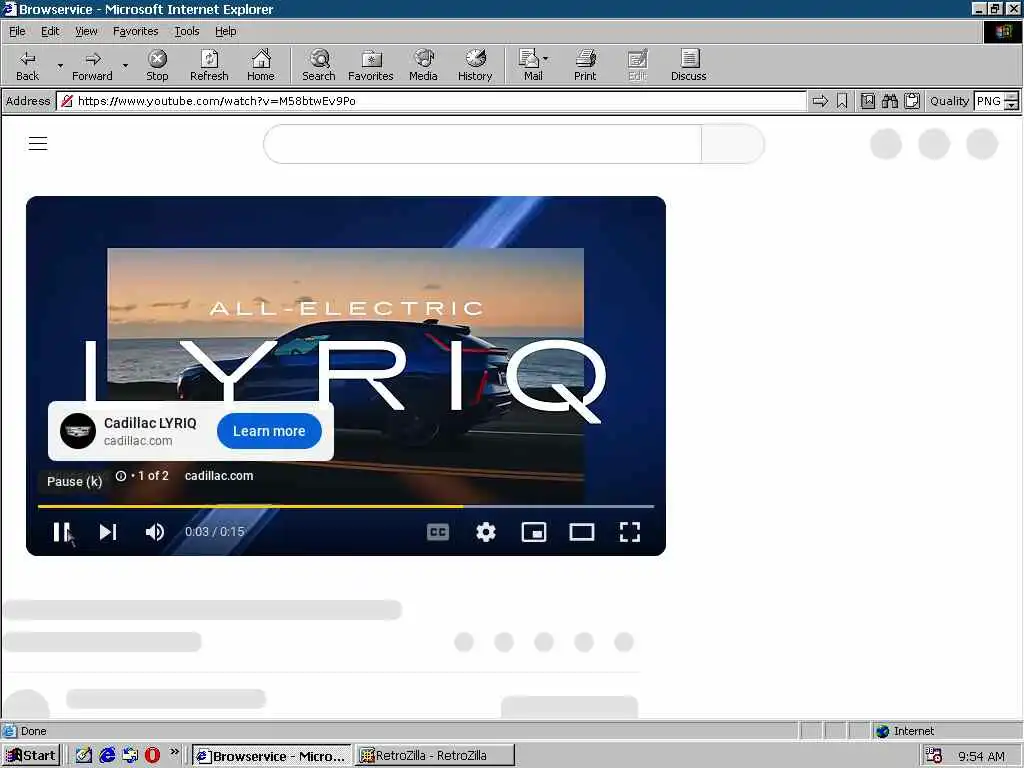This screenshot has height=768, width=1024.
Task: Launch Opera from quick launch
Action: (x=153, y=756)
